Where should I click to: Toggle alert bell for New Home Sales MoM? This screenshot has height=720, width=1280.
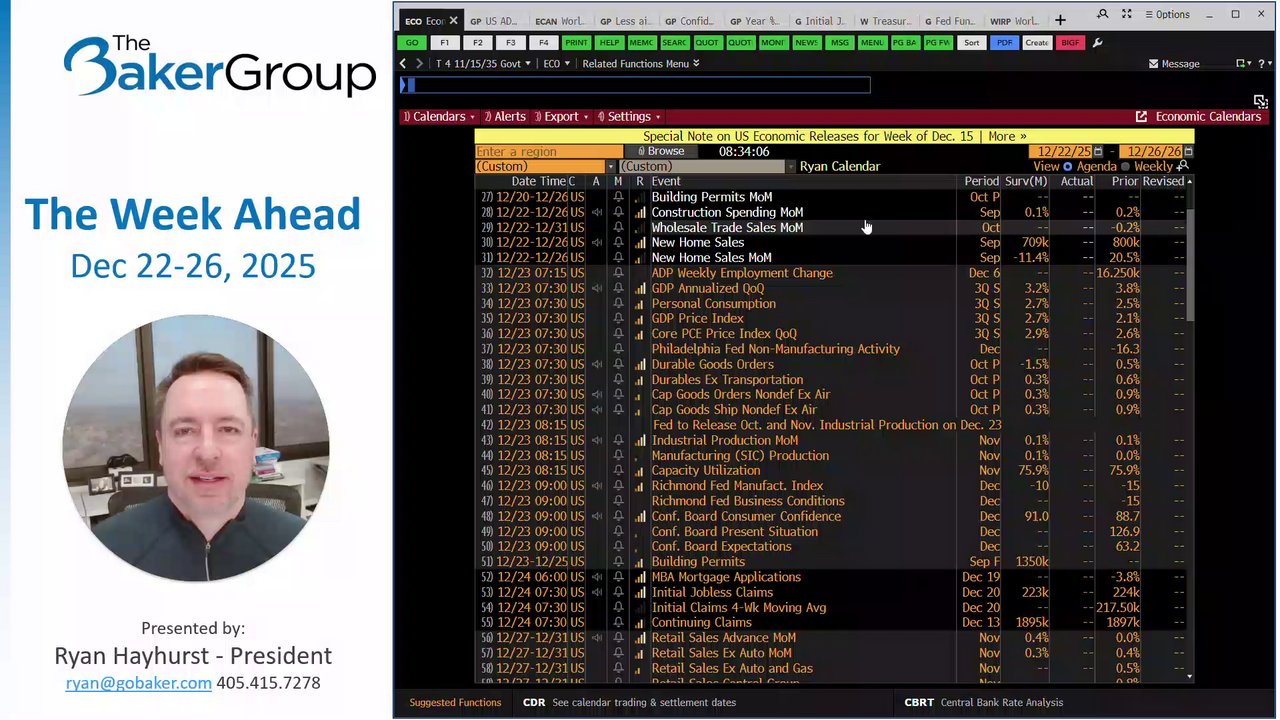pyautogui.click(x=618, y=258)
